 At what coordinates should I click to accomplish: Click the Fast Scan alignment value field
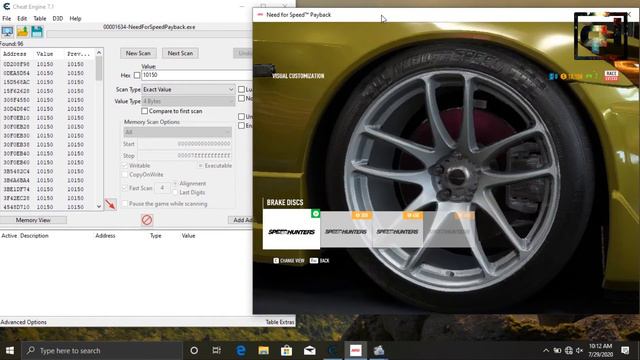(162, 188)
